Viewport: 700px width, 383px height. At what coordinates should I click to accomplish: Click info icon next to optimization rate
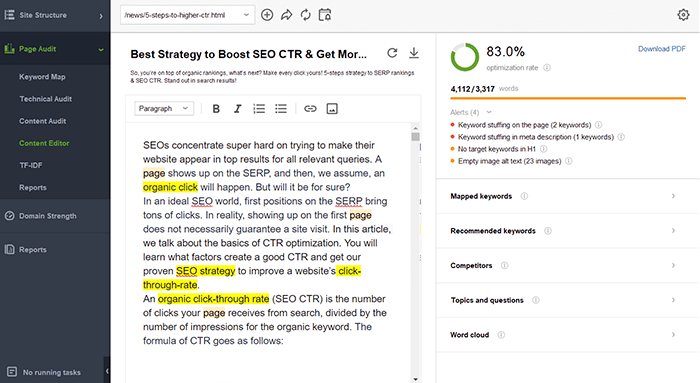coord(547,68)
